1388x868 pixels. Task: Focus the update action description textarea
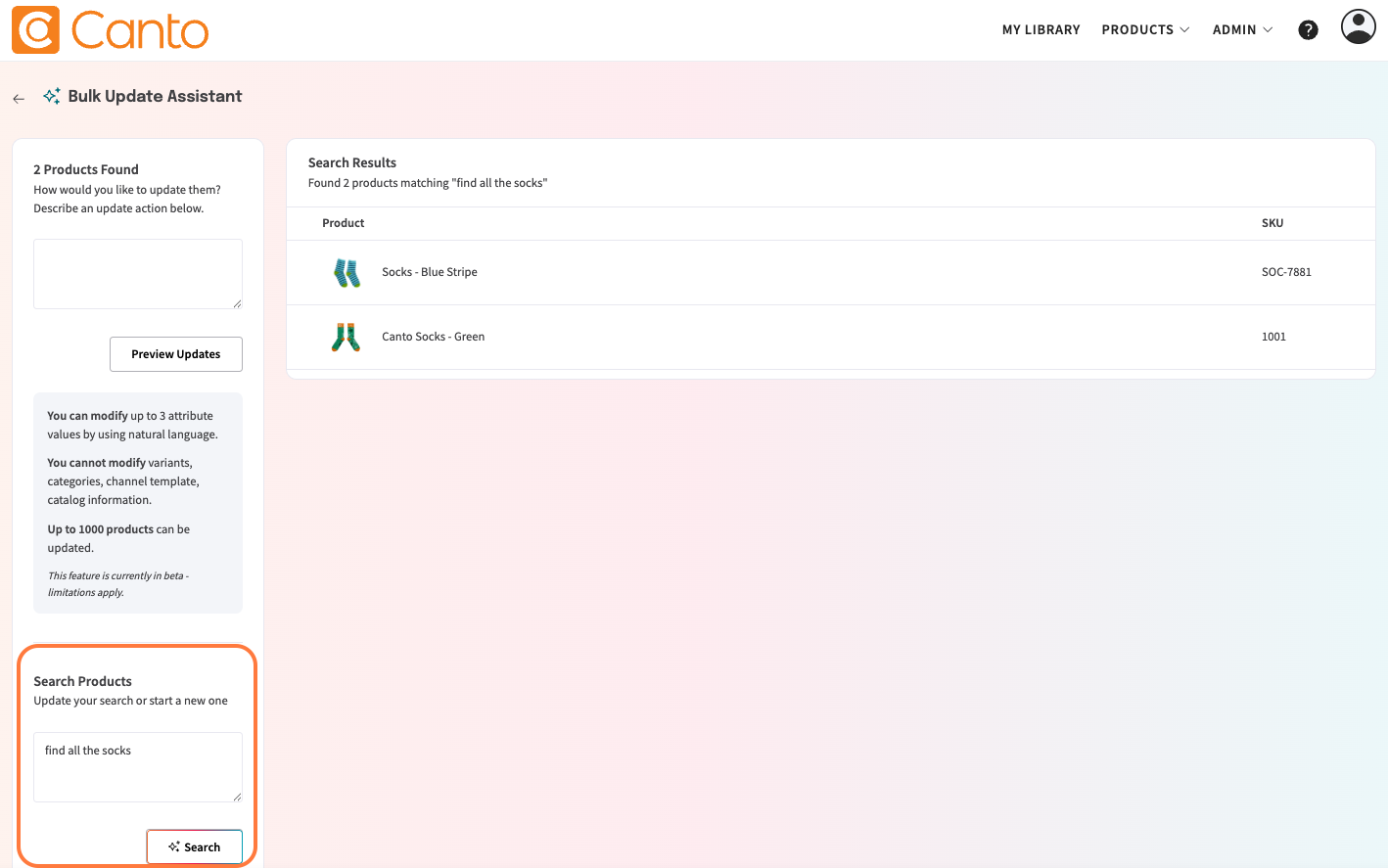(x=138, y=274)
